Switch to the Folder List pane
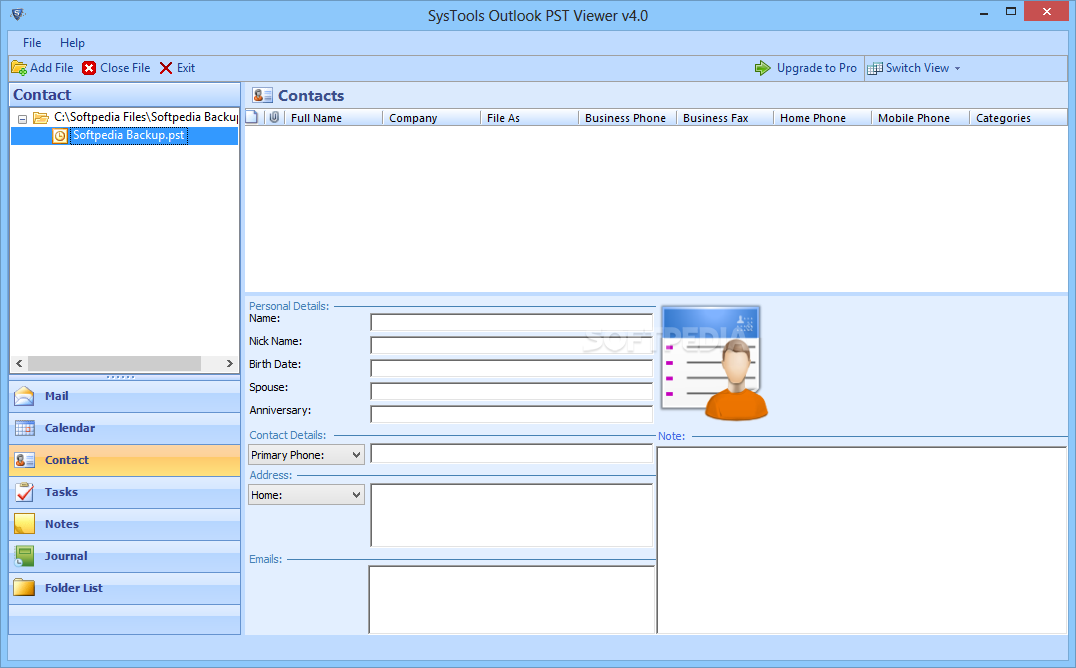The image size is (1076, 668). [x=125, y=588]
